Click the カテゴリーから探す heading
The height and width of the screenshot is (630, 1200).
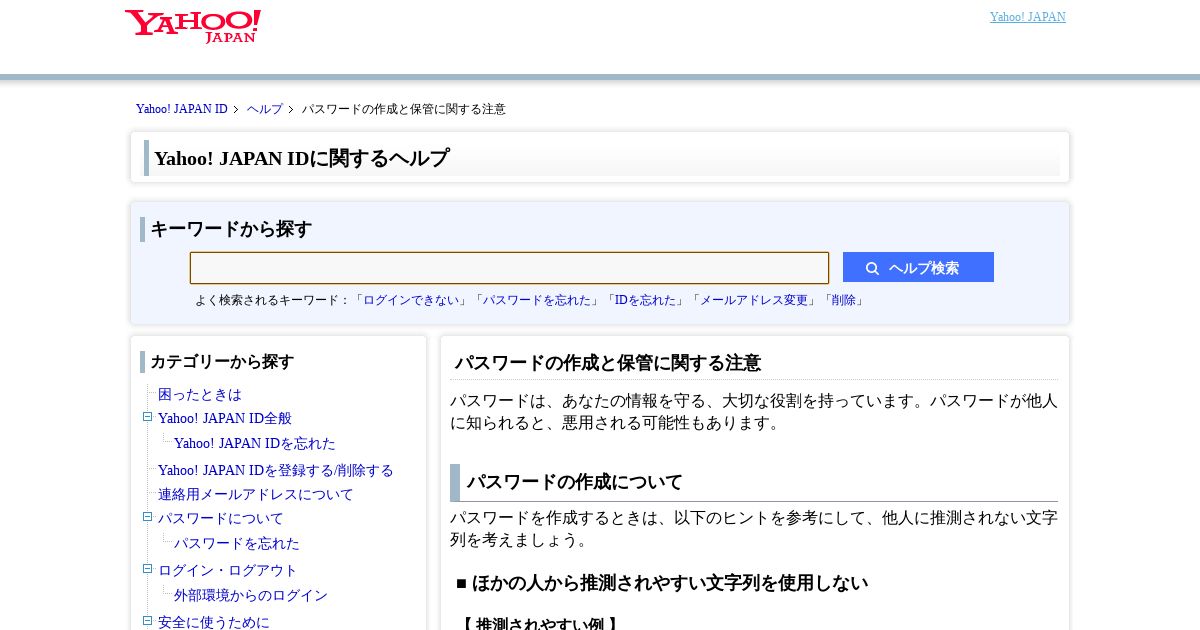click(x=222, y=362)
